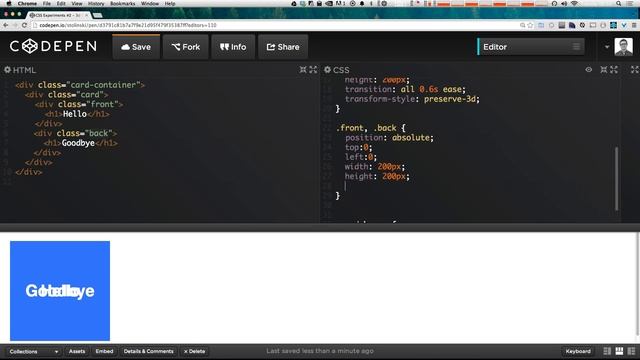Viewport: 640px width, 360px height.
Task: Click the CodePen logo
Action: click(x=53, y=47)
